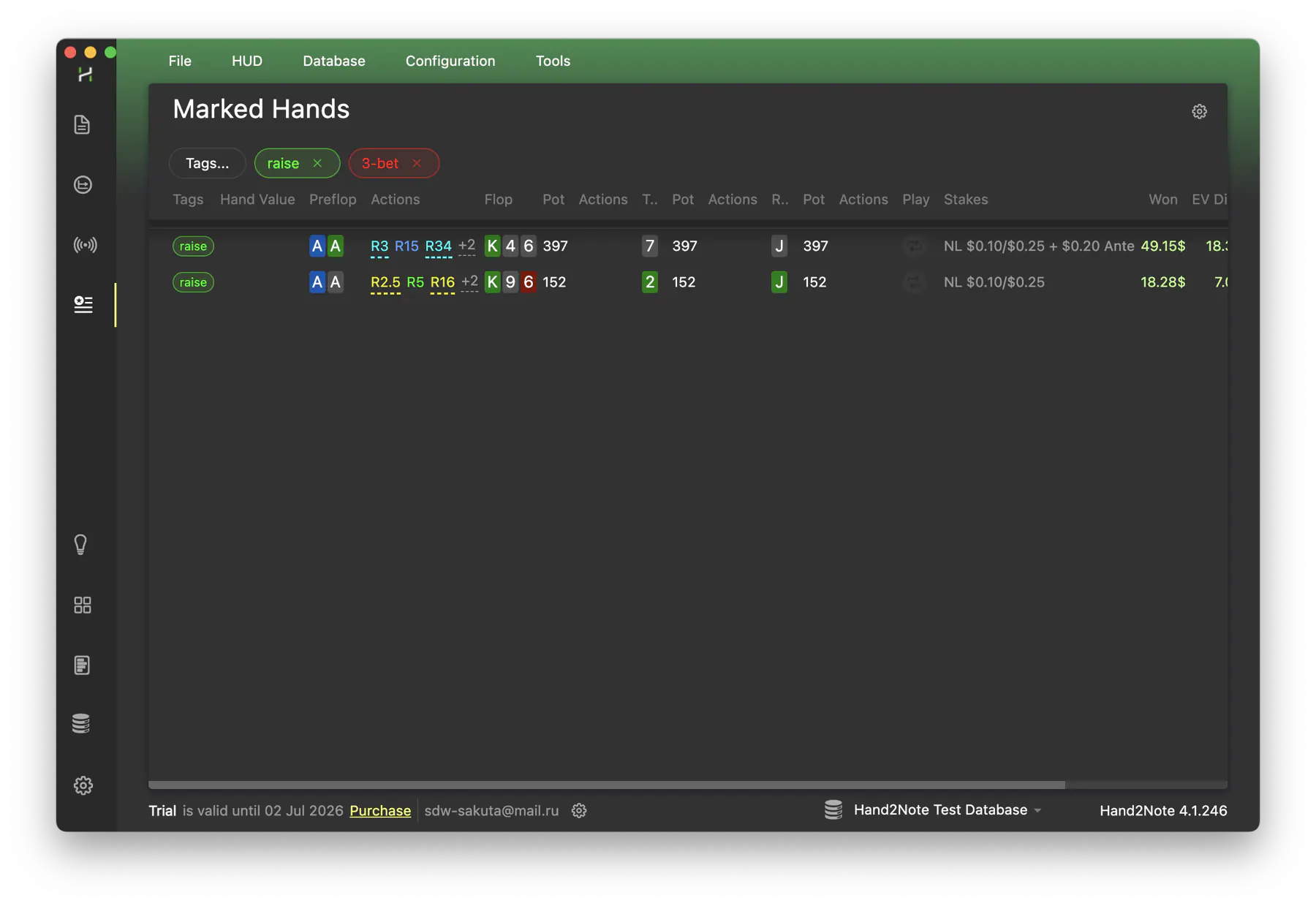Click the R34 preflop action
The height and width of the screenshot is (906, 1316).
[439, 246]
